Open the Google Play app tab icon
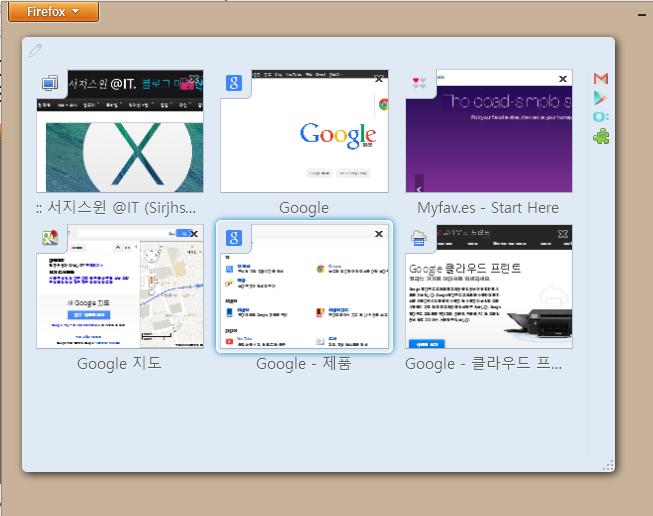Image resolution: width=653 pixels, height=516 pixels. (600, 98)
